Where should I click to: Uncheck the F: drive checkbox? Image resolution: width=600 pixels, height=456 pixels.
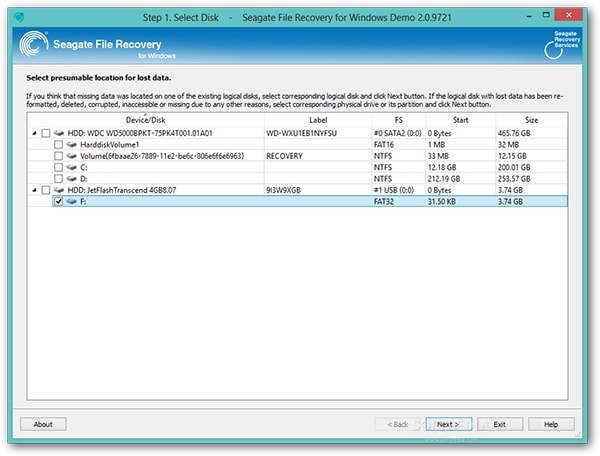pos(58,201)
